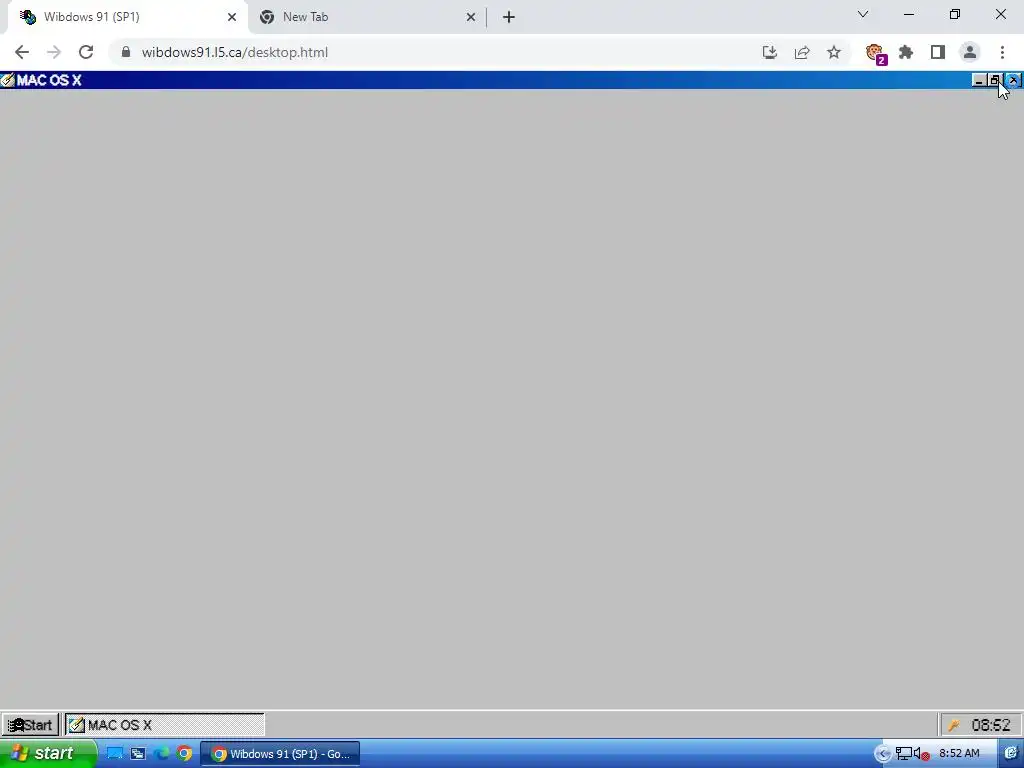The image size is (1024, 768).
Task: Go forward using the browser forward arrow
Action: tap(54, 52)
